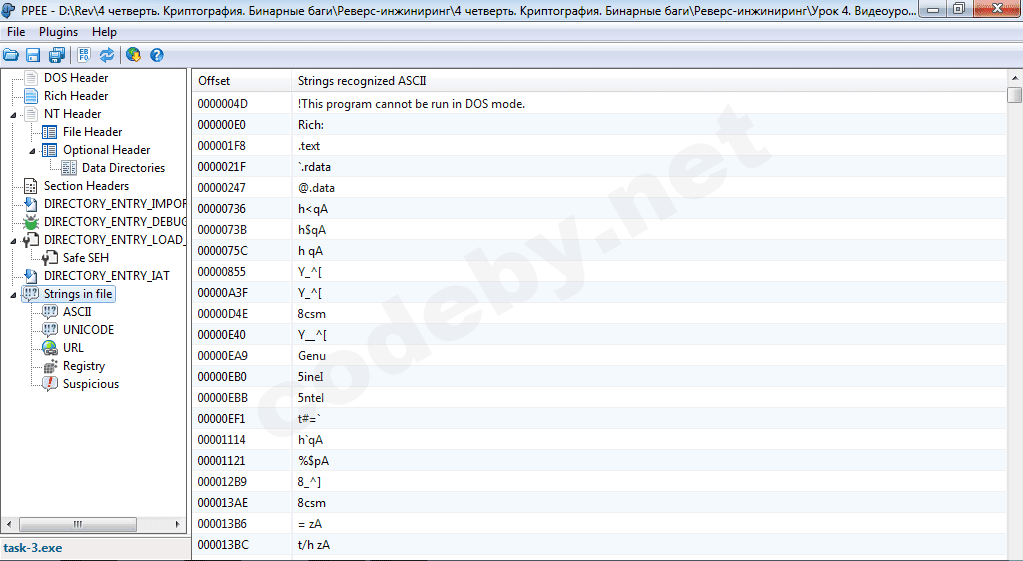This screenshot has width=1023, height=561.
Task: Select the '@.data' string row
Action: [x=600, y=188]
